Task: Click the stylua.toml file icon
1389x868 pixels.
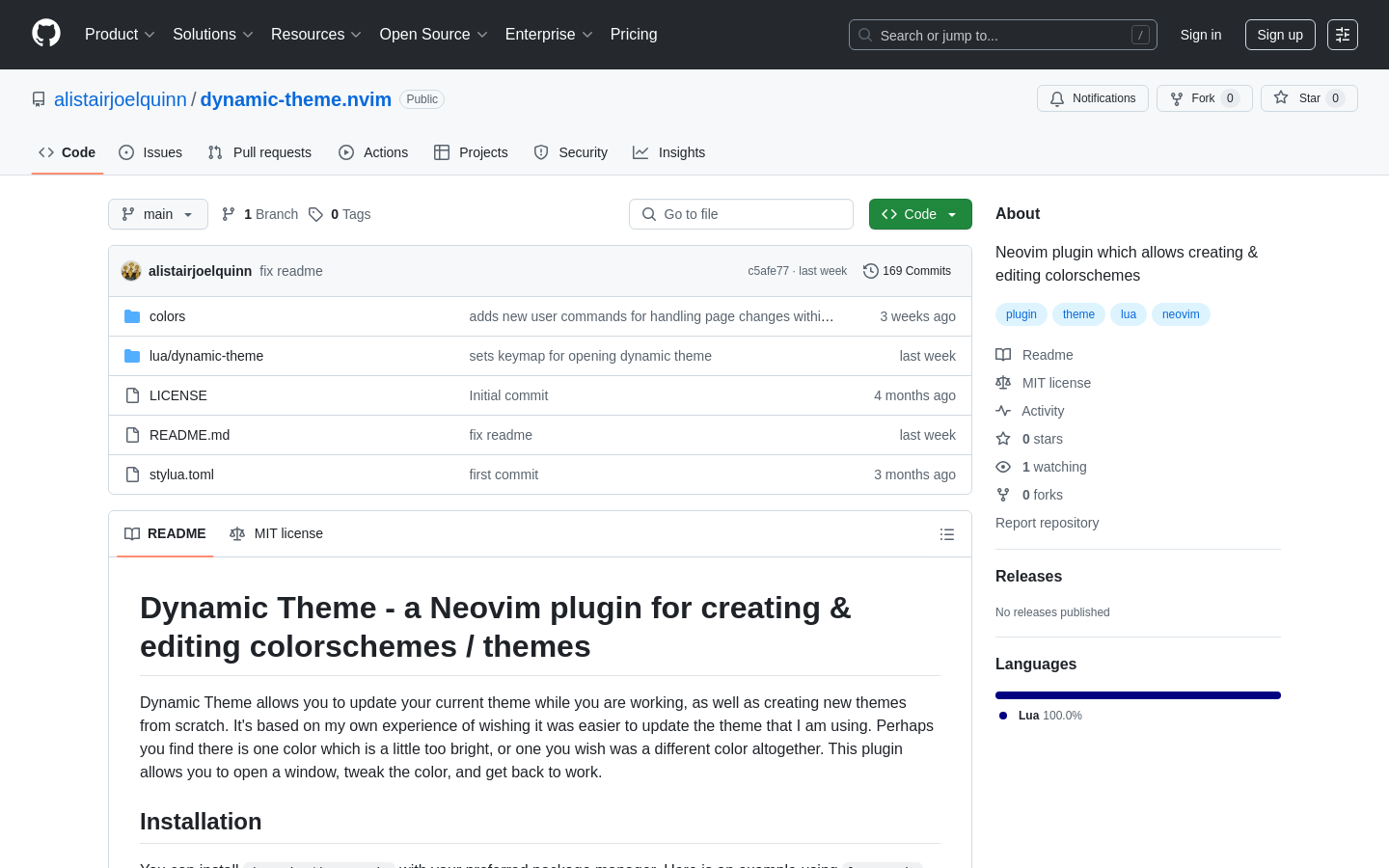Action: pyautogui.click(x=132, y=475)
